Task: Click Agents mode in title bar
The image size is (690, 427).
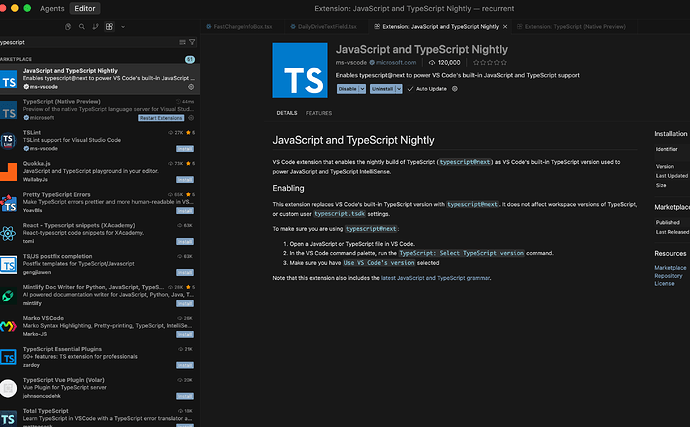Action: [52, 8]
